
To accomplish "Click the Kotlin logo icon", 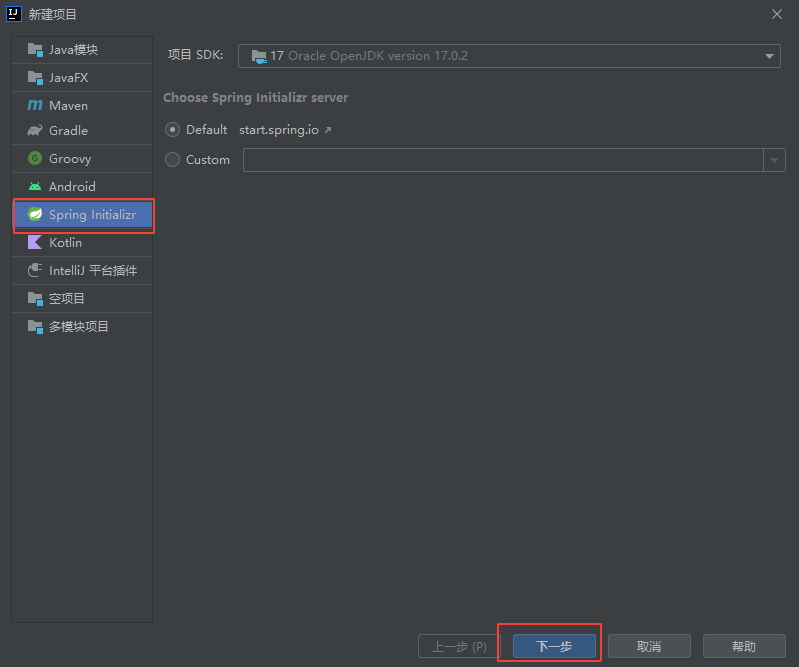I will pos(35,243).
